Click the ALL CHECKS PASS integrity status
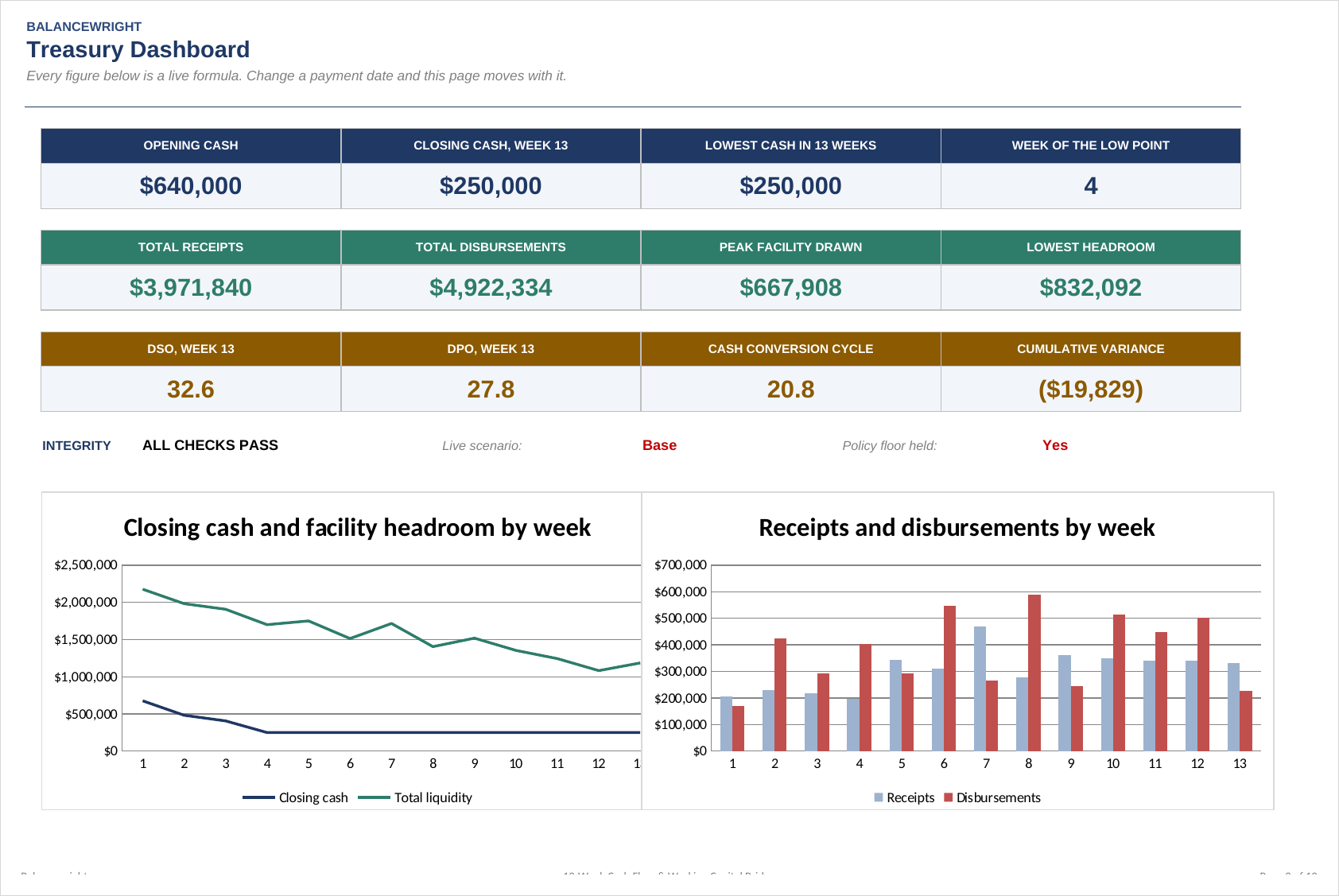The height and width of the screenshot is (896, 1339). pos(210,445)
